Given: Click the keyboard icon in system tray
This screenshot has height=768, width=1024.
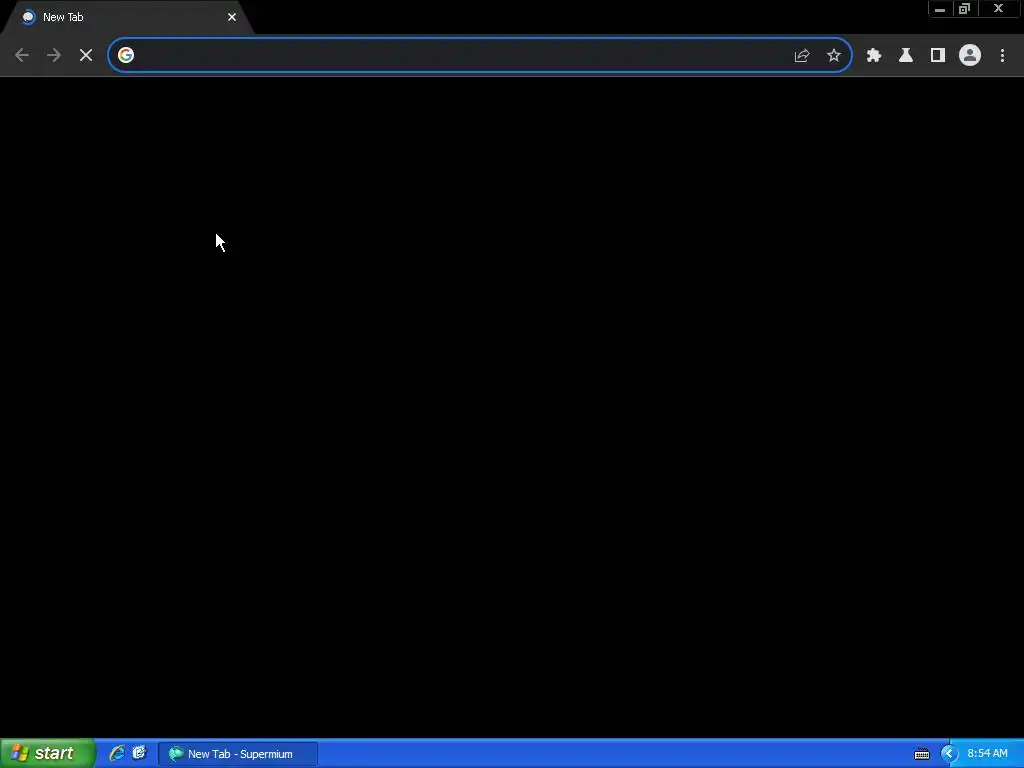Looking at the screenshot, I should (921, 754).
